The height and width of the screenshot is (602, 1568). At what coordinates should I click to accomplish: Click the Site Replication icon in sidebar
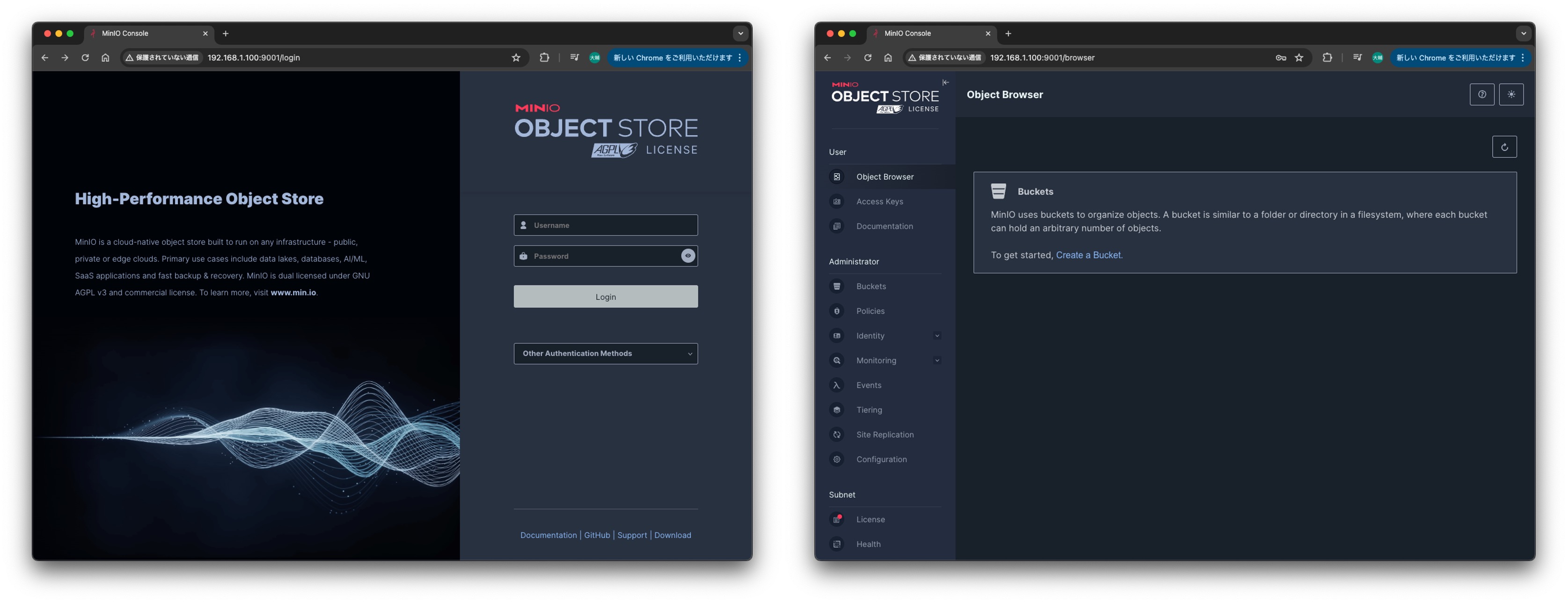point(838,435)
